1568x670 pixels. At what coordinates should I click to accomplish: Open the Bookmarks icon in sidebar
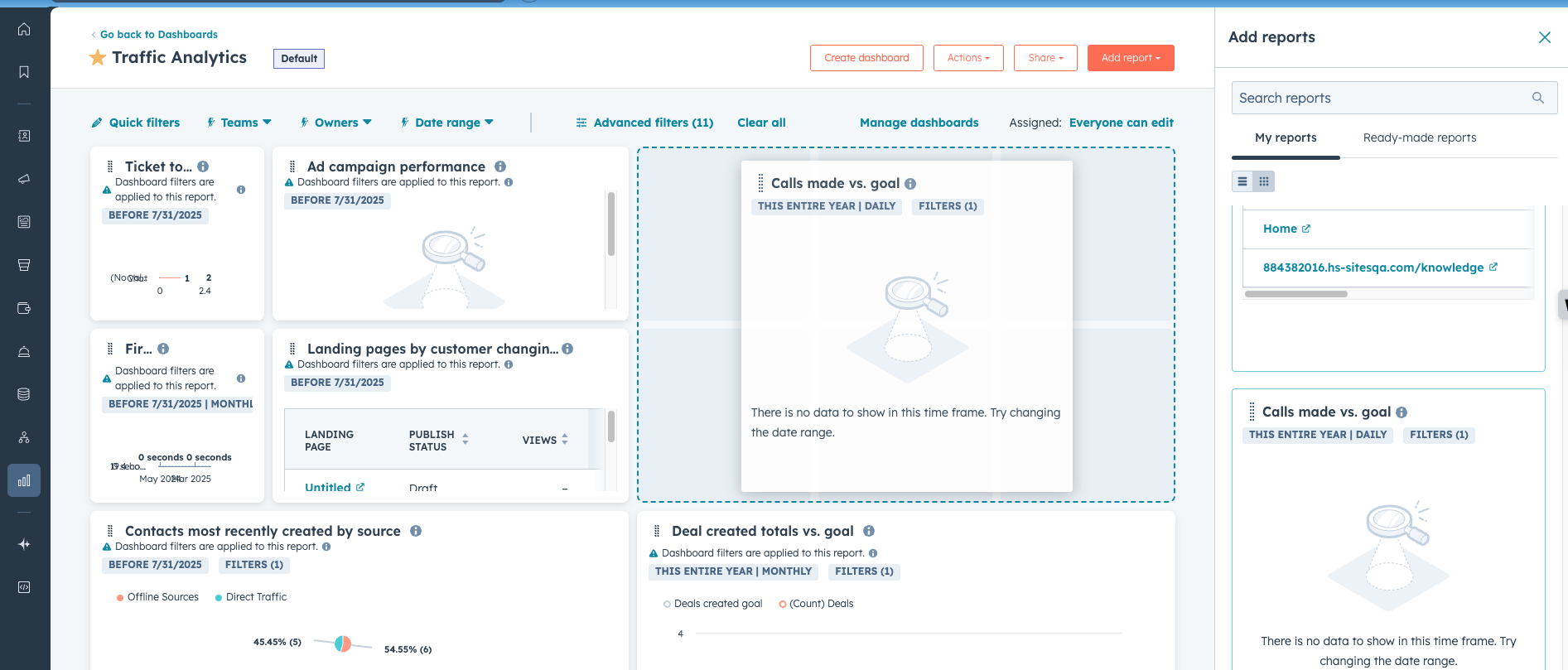24,72
